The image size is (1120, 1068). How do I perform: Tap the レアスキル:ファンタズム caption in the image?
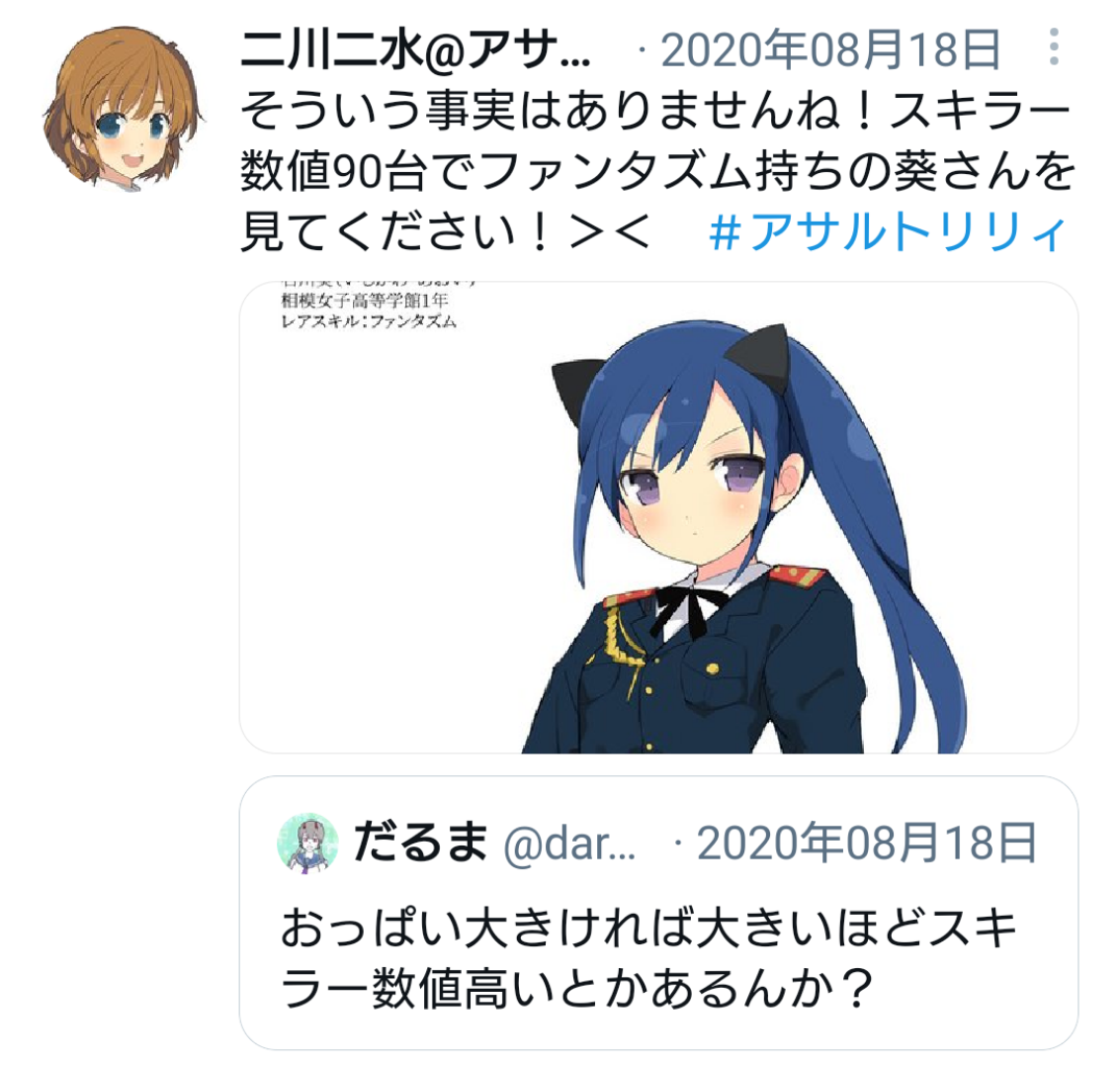(x=369, y=321)
